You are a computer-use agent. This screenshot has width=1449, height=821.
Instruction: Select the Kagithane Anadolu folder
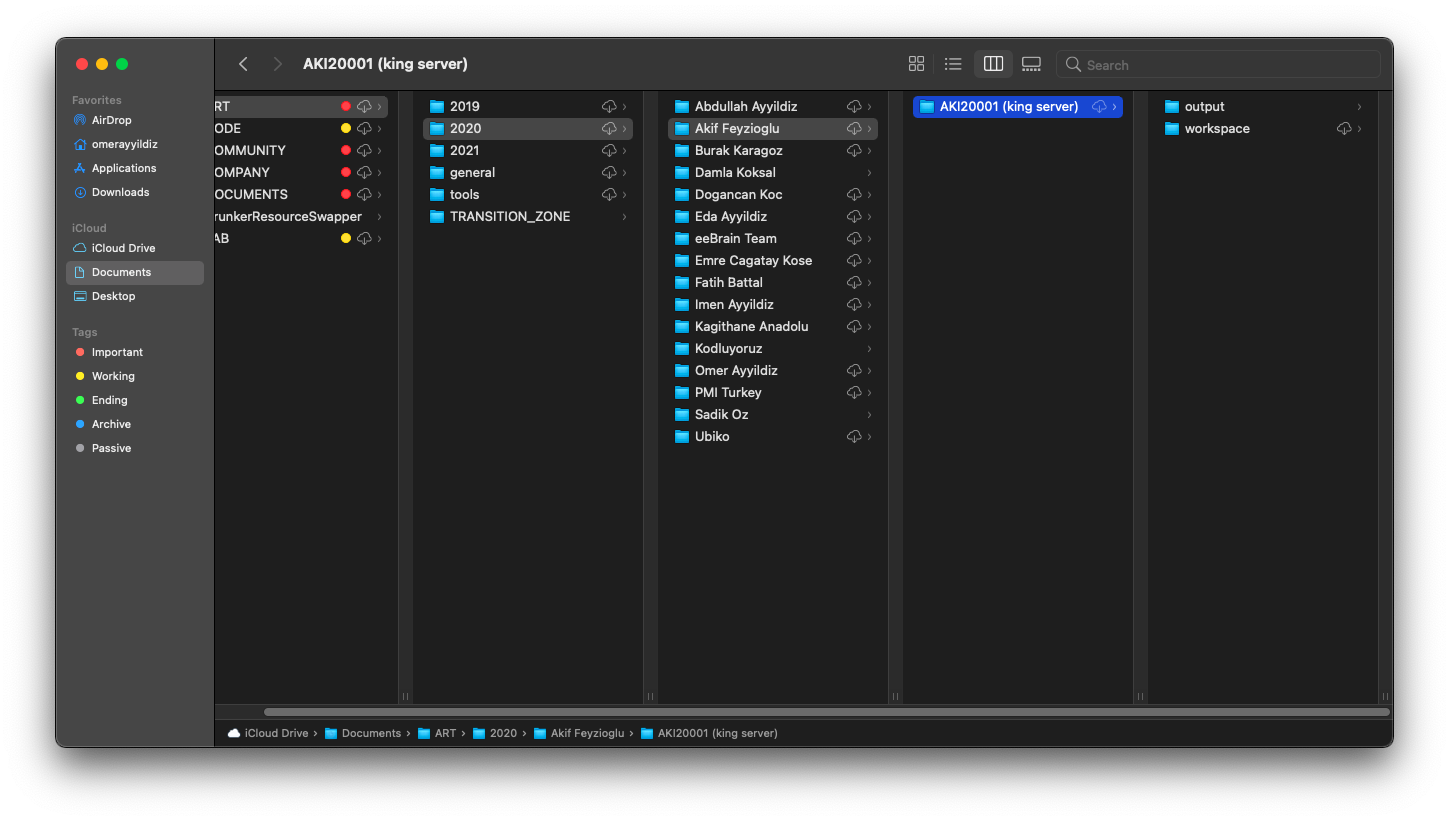pyautogui.click(x=773, y=326)
